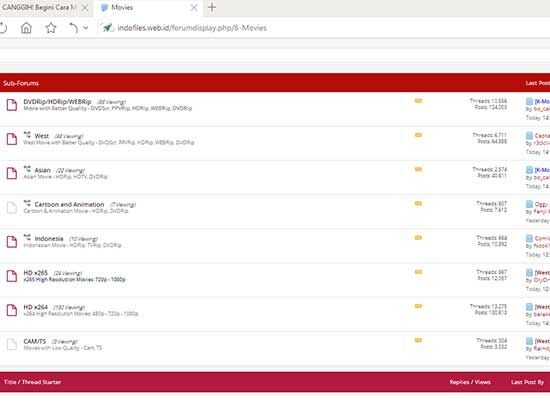
Task: Click the yellow feed icon in HD x265 row
Action: pos(418,272)
